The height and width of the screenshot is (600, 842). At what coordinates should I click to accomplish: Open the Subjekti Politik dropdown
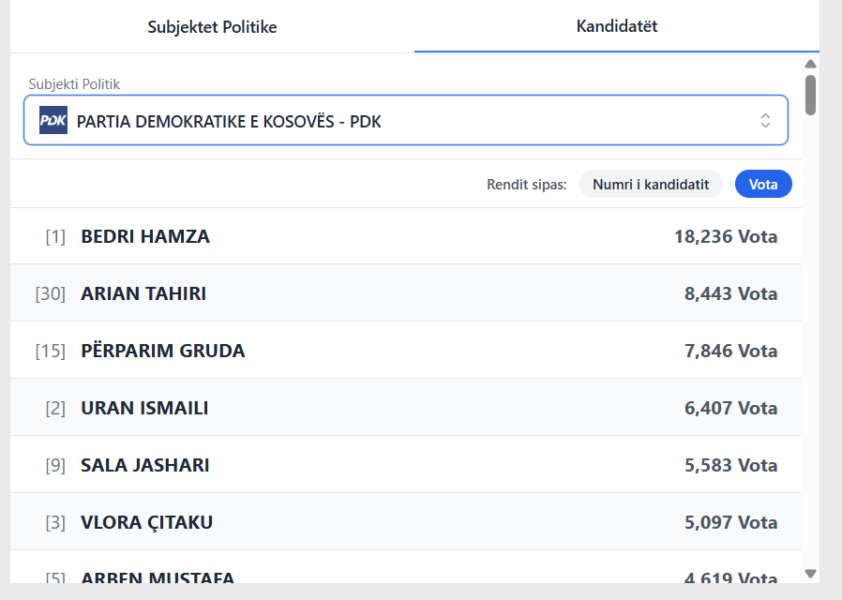pyautogui.click(x=405, y=121)
